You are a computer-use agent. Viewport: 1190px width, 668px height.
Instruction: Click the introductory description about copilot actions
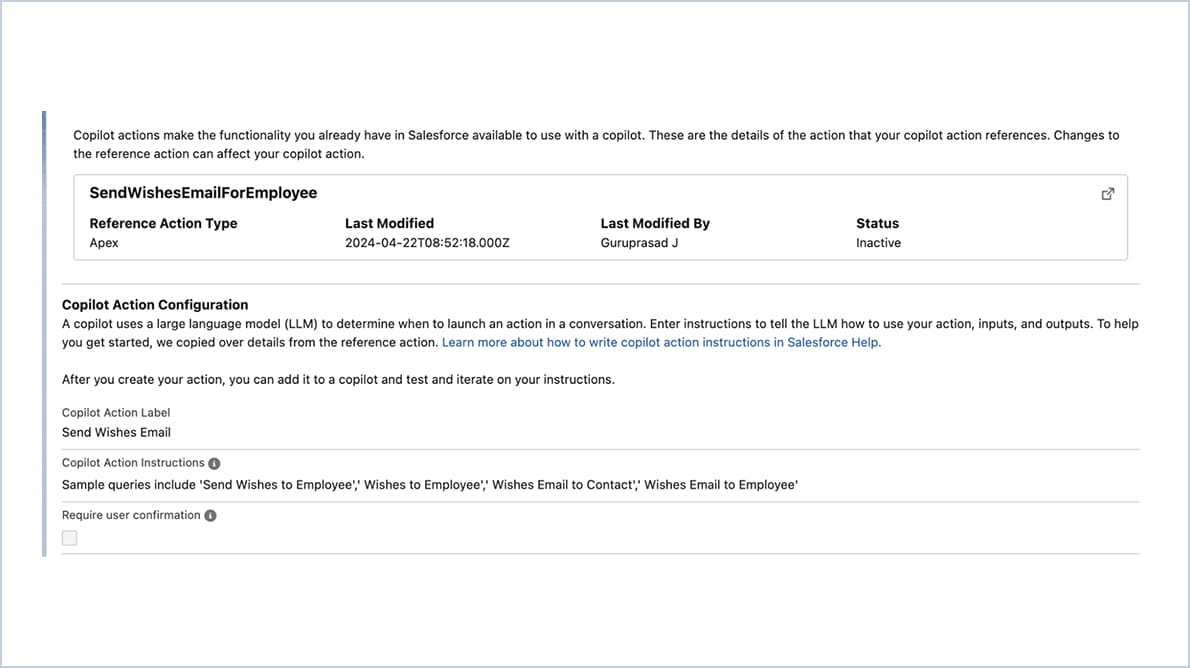pos(595,144)
